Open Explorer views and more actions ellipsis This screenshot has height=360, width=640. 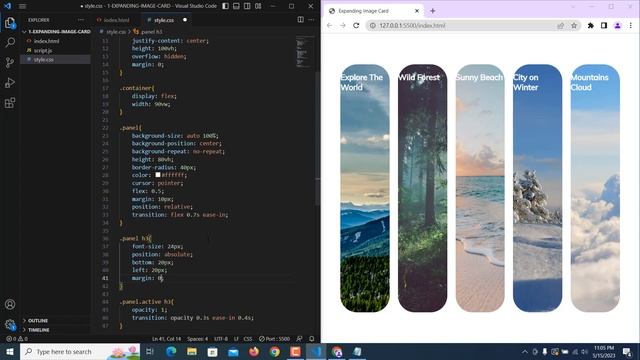pos(81,20)
